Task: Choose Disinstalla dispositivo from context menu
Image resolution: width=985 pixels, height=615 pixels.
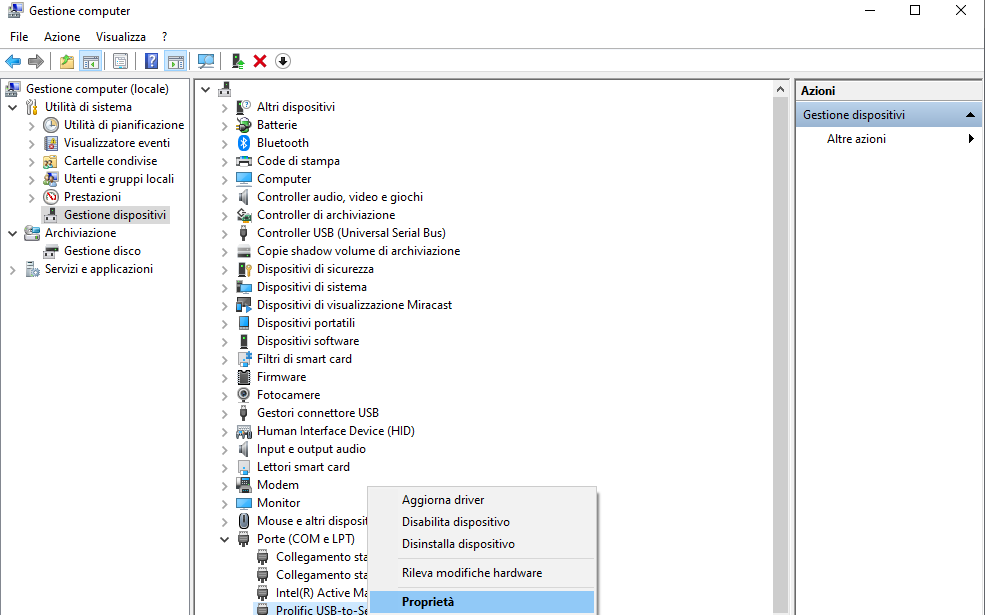Action: click(x=482, y=544)
